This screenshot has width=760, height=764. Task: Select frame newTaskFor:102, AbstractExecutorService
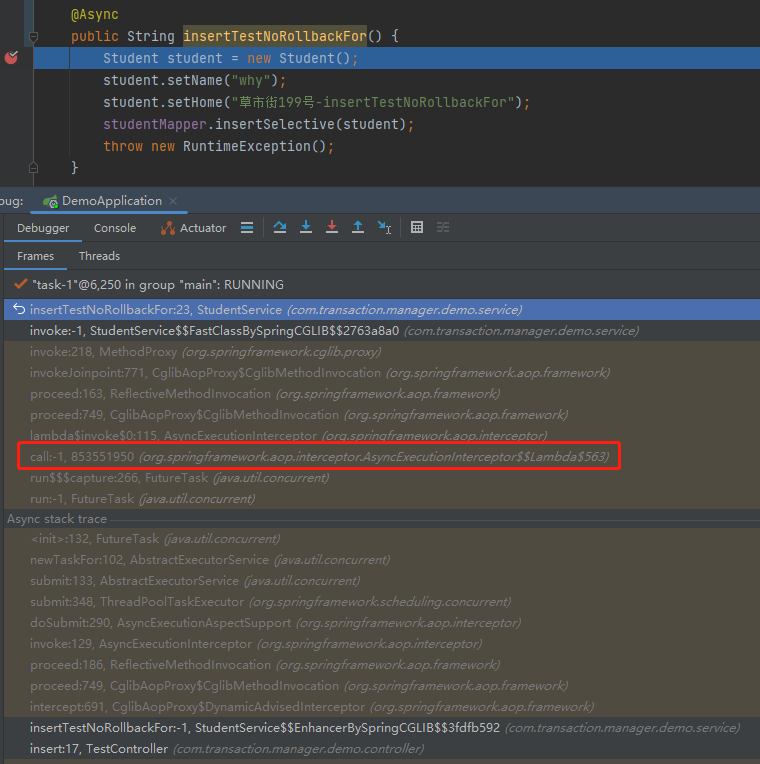[x=382, y=560]
